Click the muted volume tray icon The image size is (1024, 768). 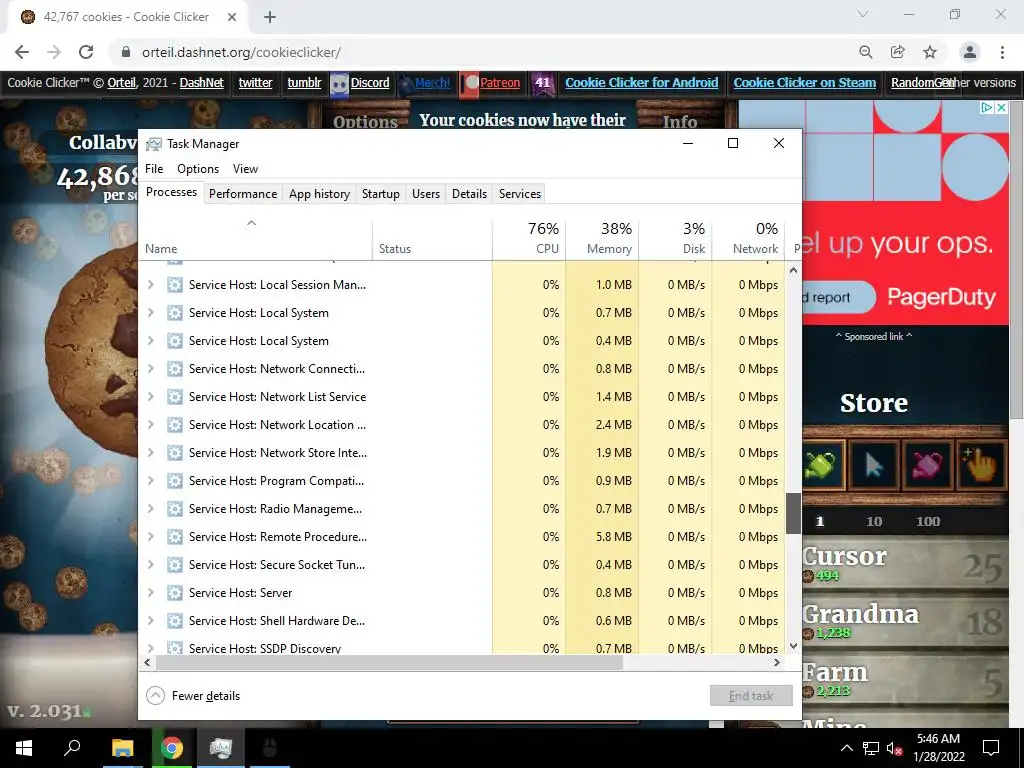tap(894, 748)
